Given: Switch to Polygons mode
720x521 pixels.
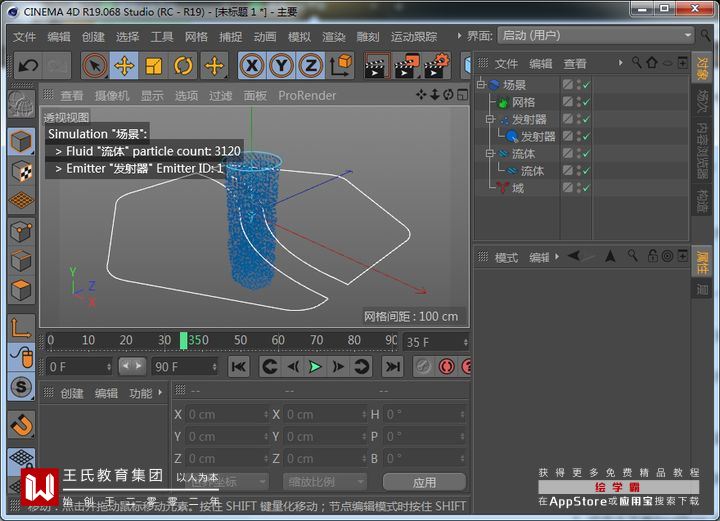Looking at the screenshot, I should pyautogui.click(x=21, y=290).
